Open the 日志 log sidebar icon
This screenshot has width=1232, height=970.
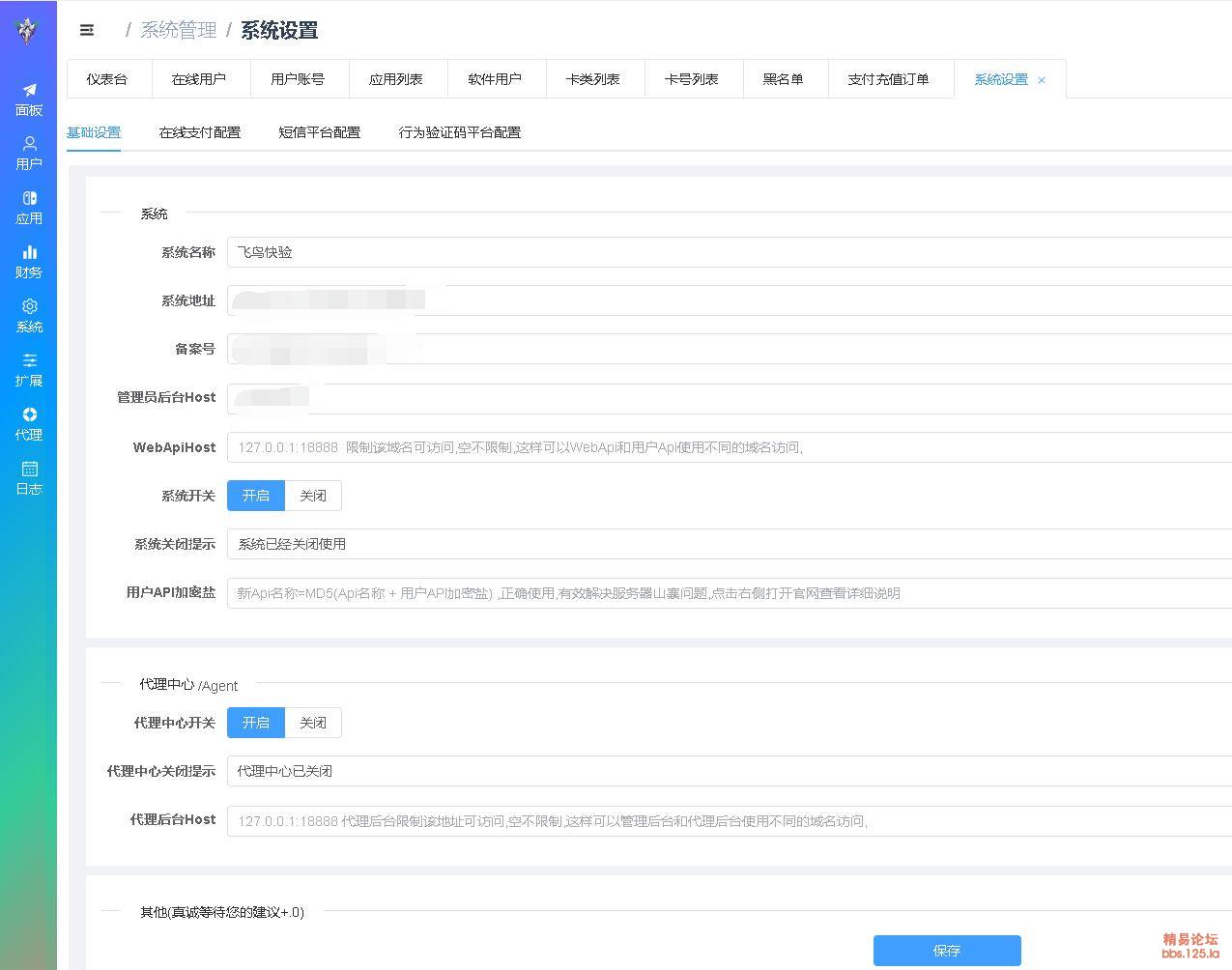[29, 477]
